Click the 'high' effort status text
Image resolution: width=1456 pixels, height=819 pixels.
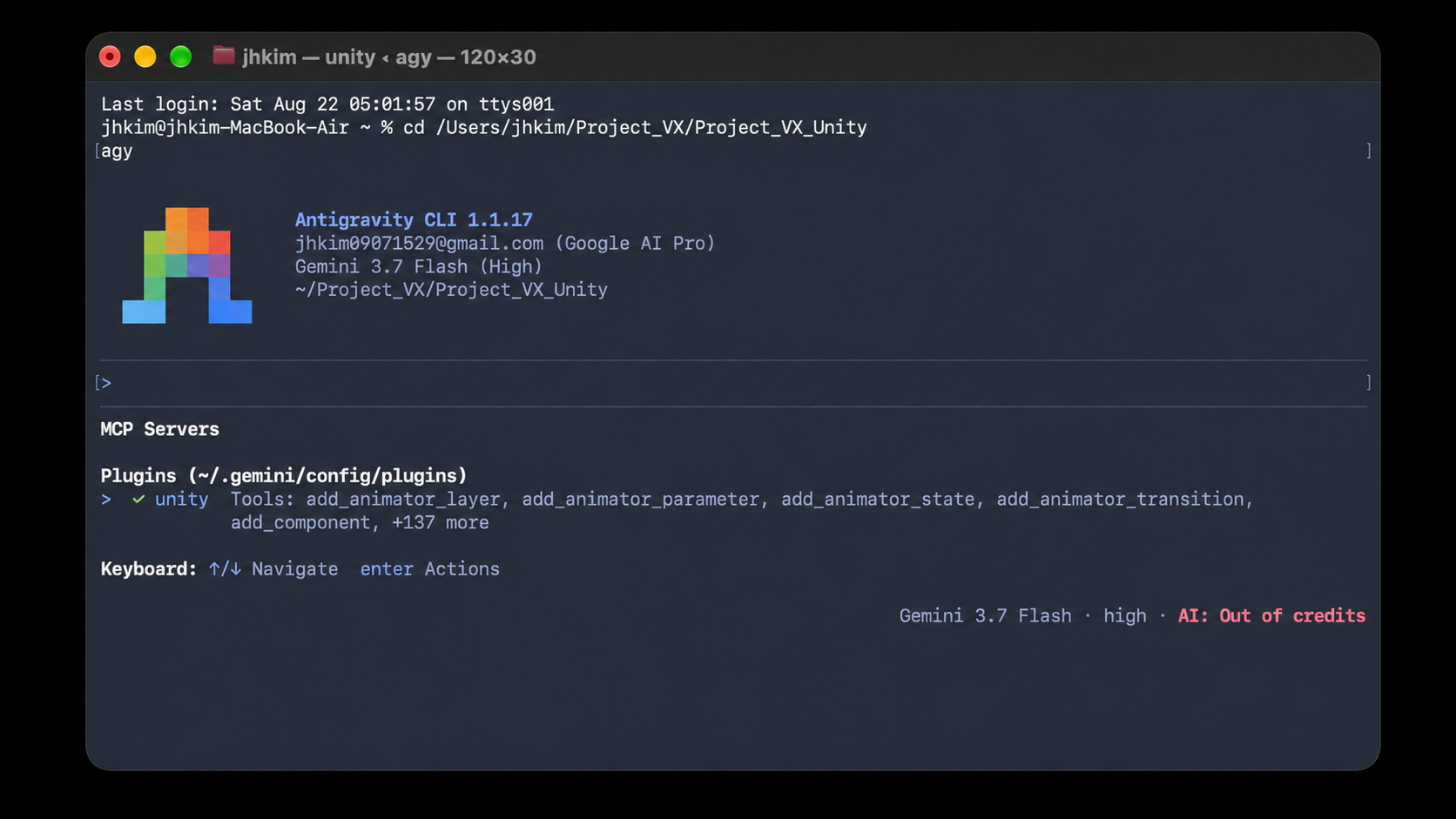pos(1125,616)
